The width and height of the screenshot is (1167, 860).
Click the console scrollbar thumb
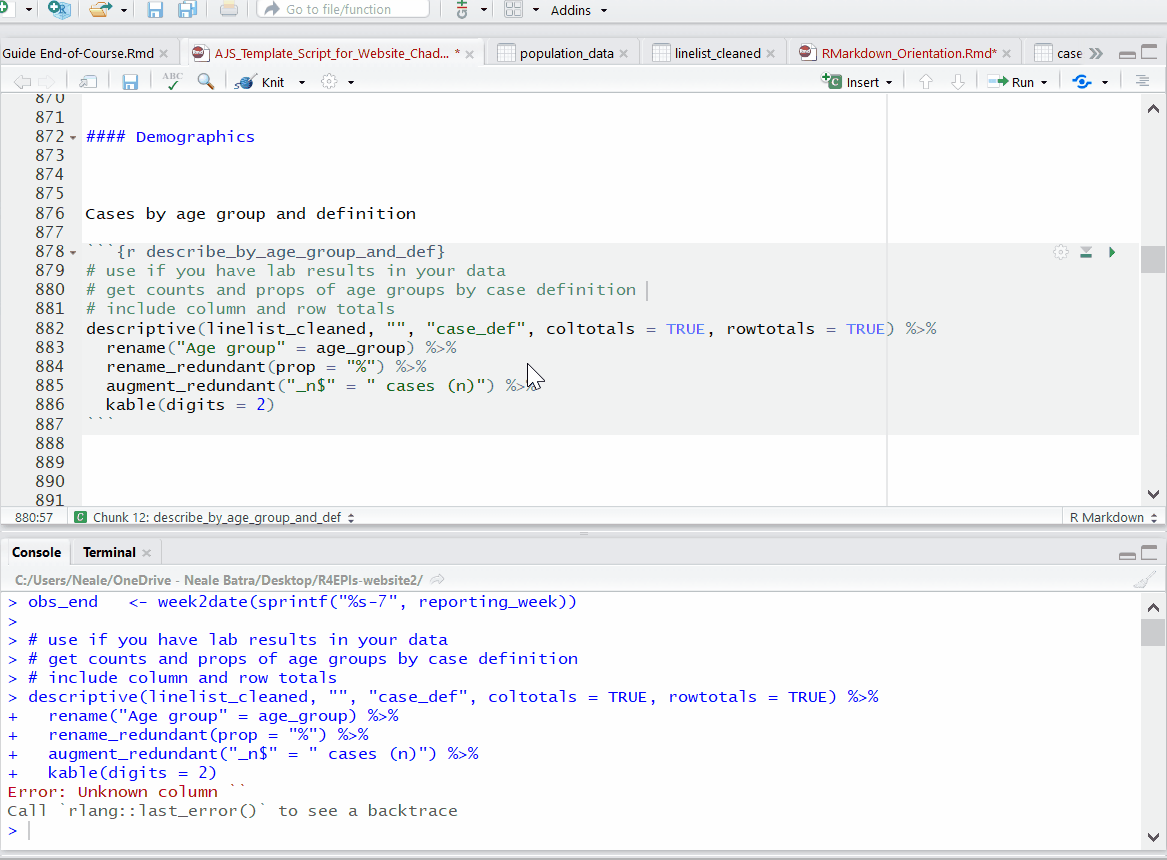click(1153, 632)
